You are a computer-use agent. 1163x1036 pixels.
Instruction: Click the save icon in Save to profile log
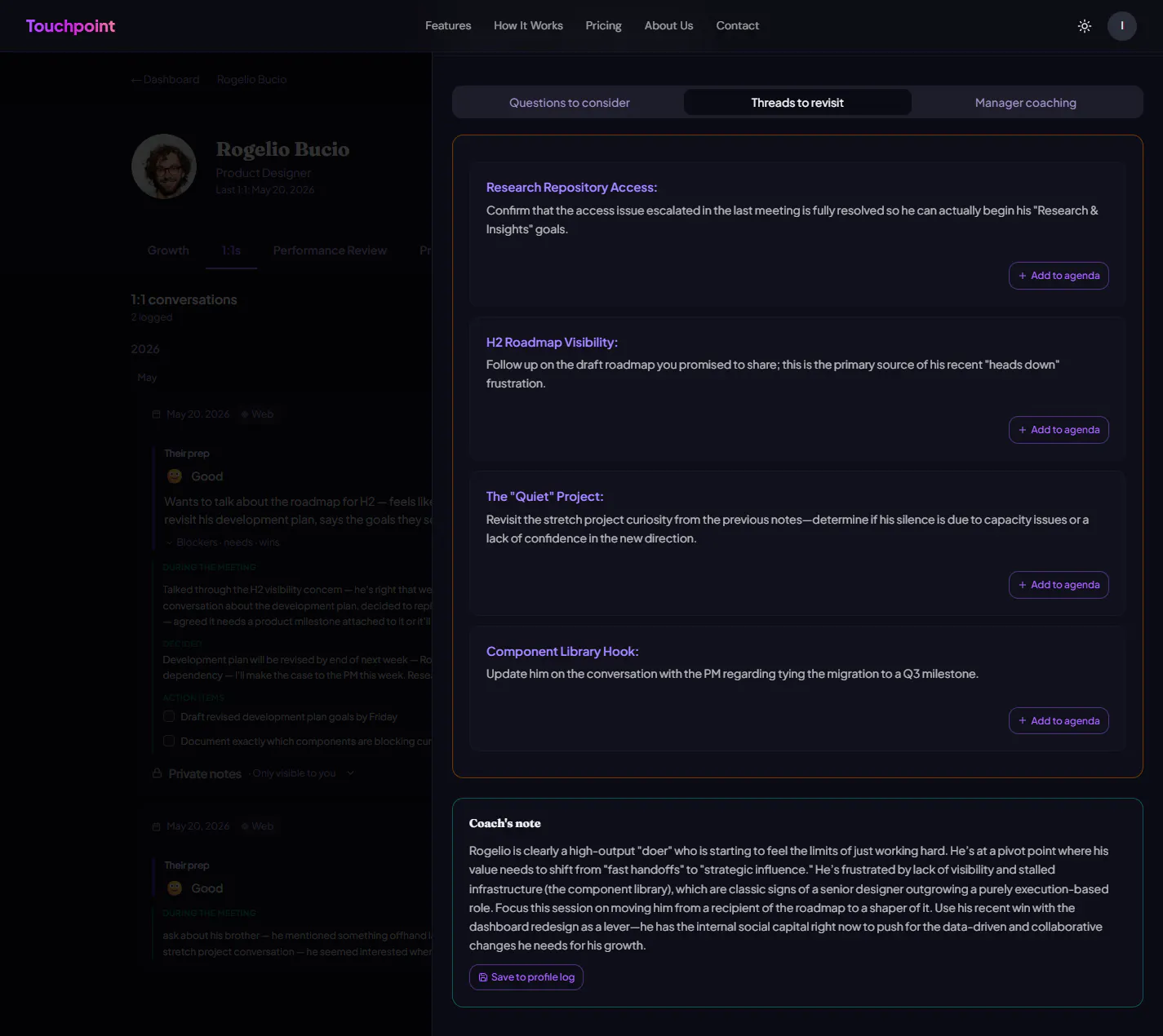(x=483, y=977)
